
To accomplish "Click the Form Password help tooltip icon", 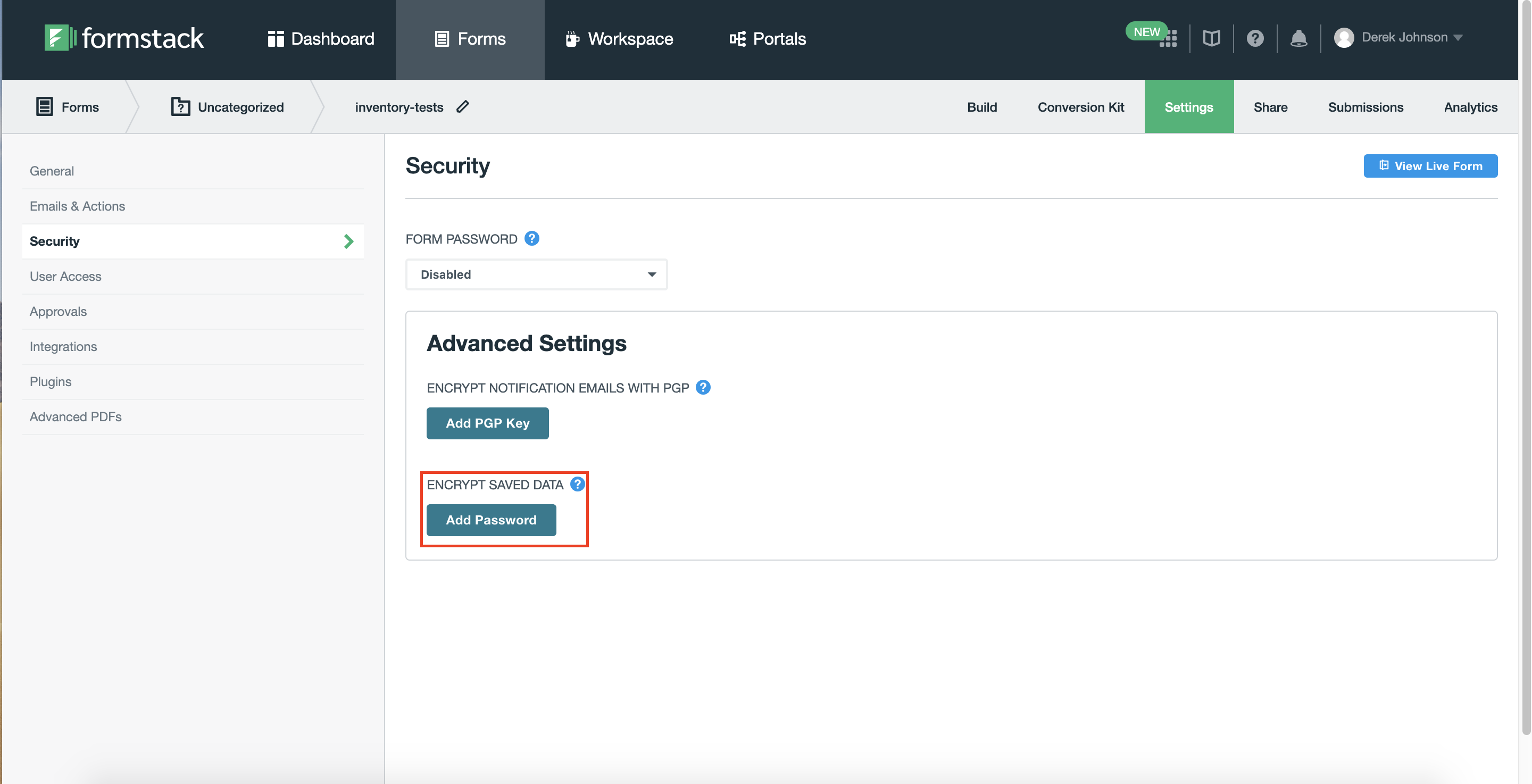I will pos(532,238).
